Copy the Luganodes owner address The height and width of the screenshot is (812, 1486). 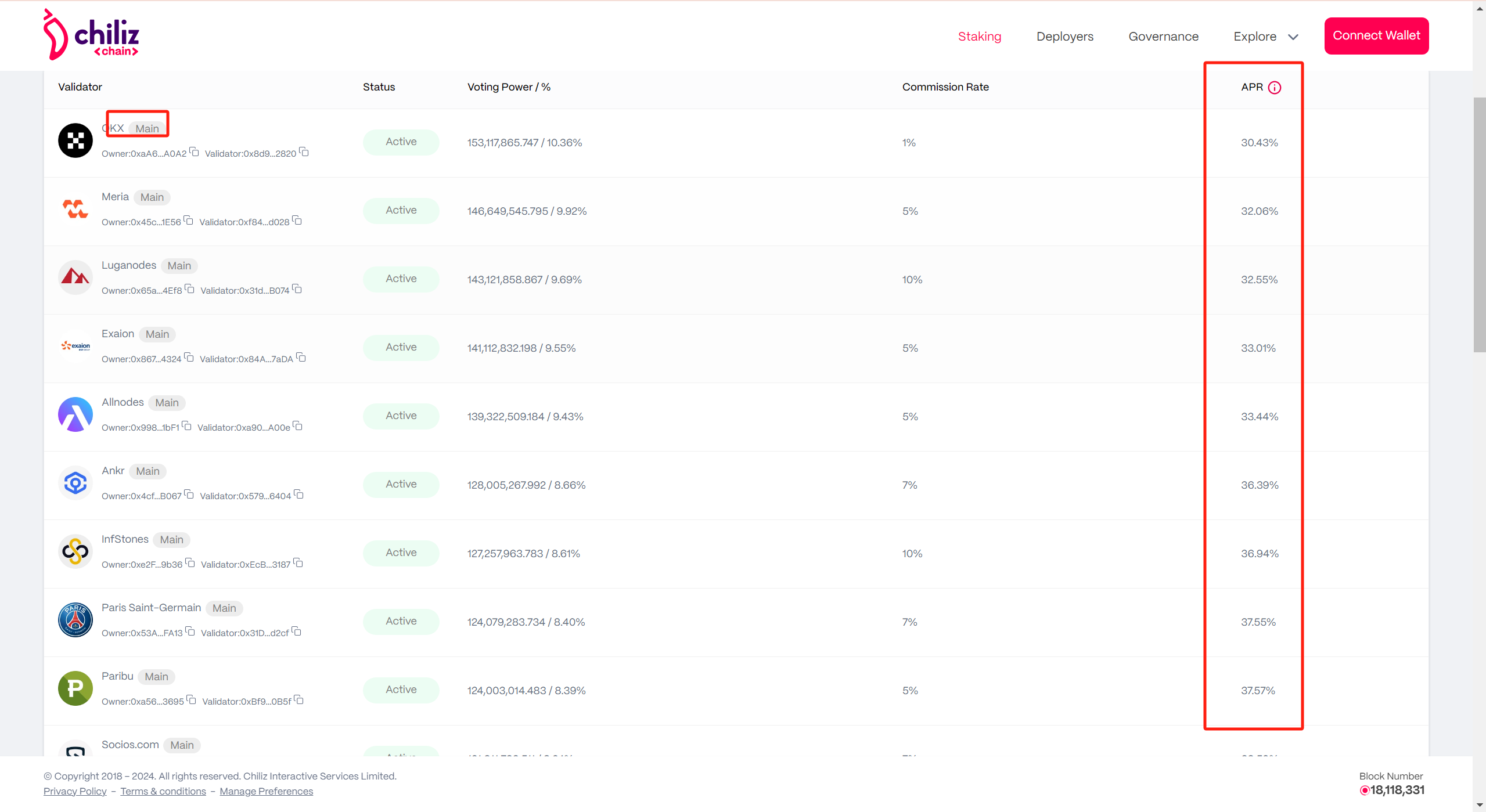tap(190, 290)
